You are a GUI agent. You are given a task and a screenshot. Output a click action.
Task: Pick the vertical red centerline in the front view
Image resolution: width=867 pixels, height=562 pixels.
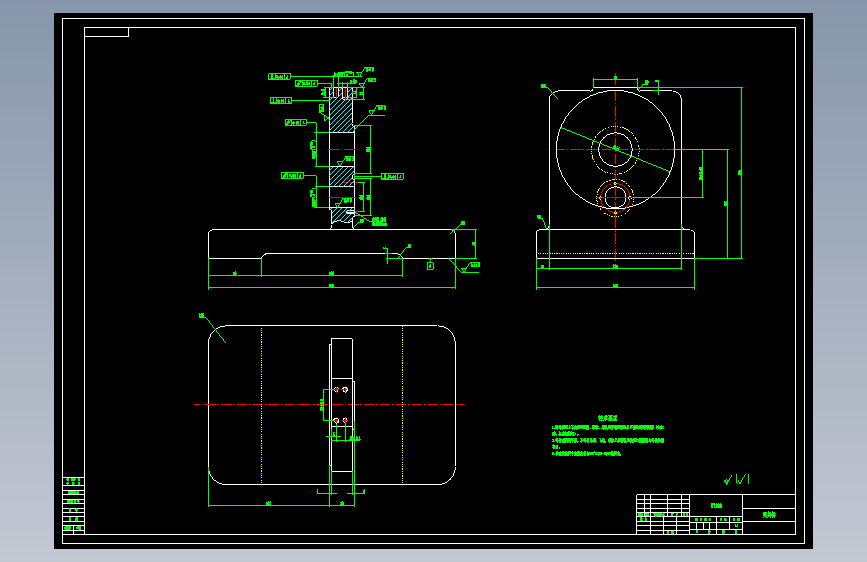tap(615, 169)
